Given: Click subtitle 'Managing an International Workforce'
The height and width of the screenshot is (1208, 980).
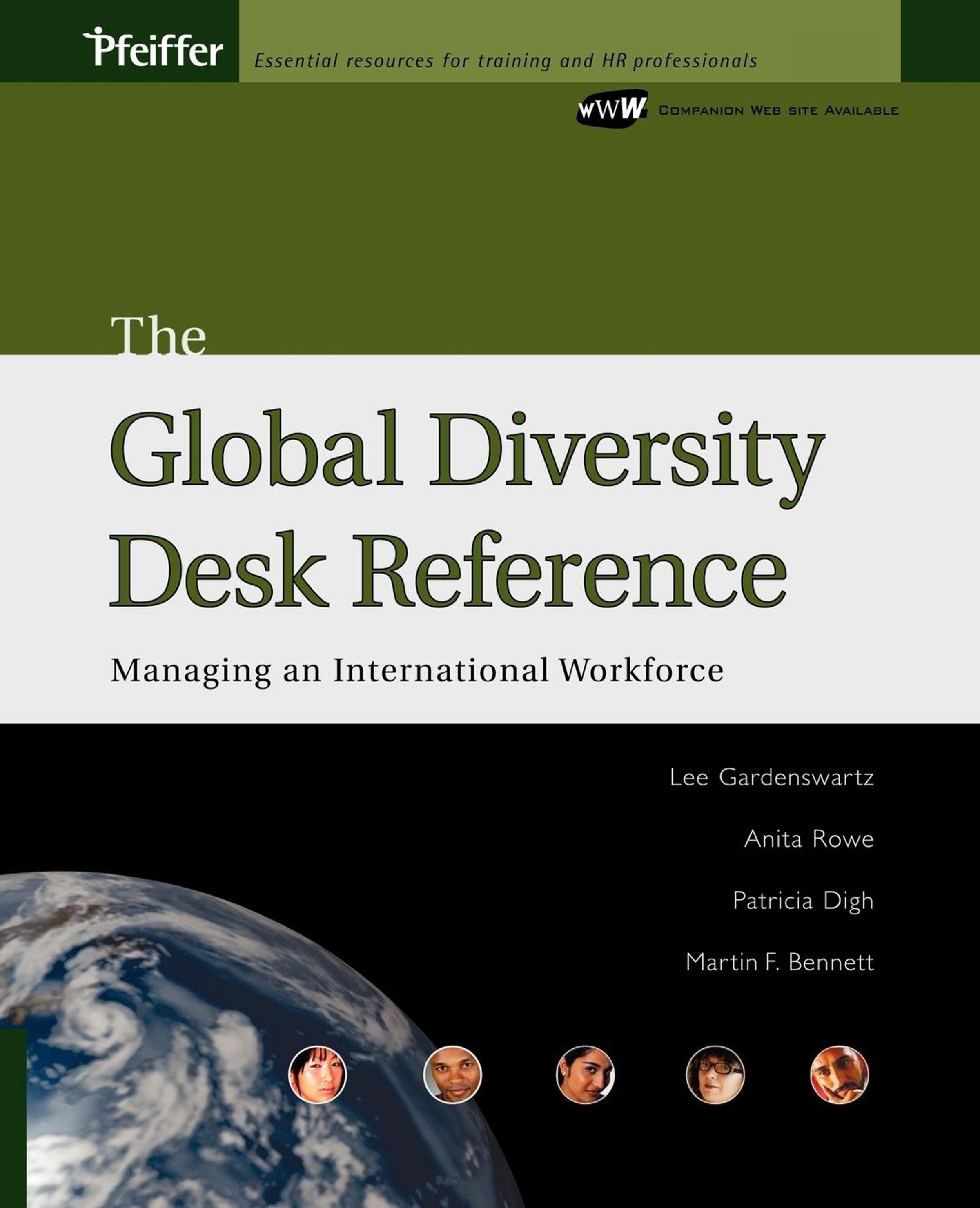Looking at the screenshot, I should [x=416, y=671].
